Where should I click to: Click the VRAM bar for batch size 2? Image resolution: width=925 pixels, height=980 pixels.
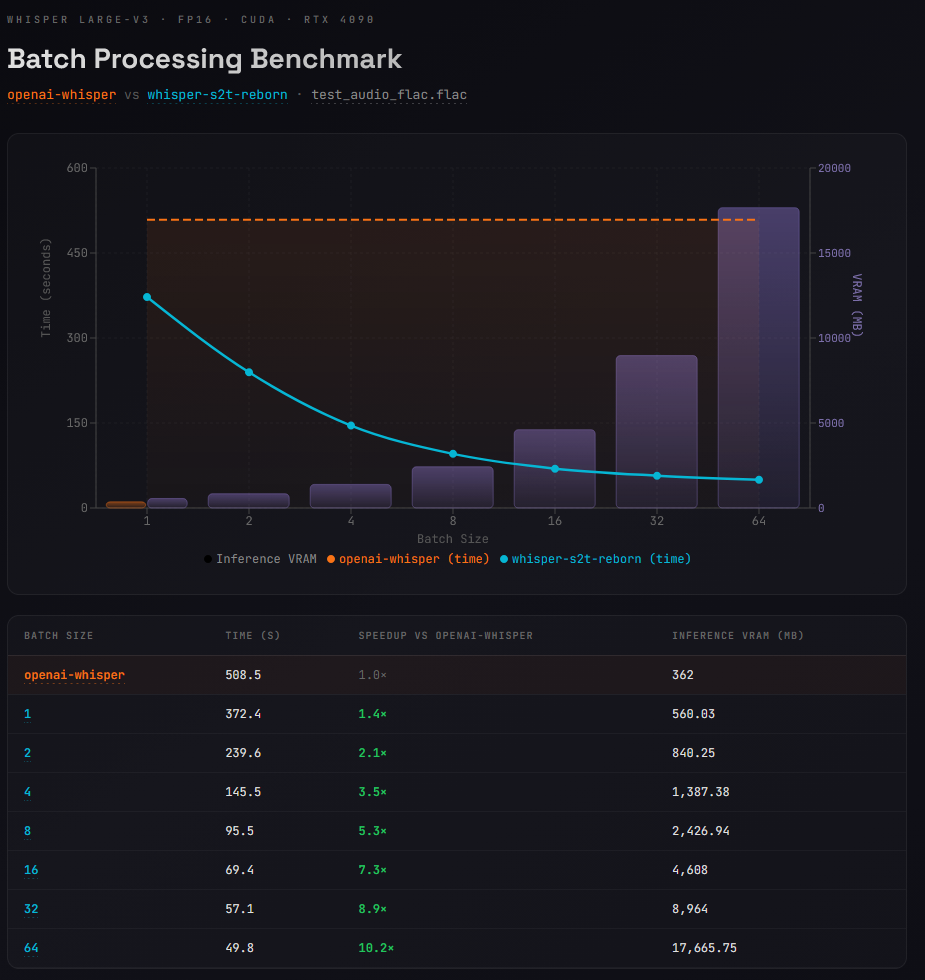tap(249, 501)
